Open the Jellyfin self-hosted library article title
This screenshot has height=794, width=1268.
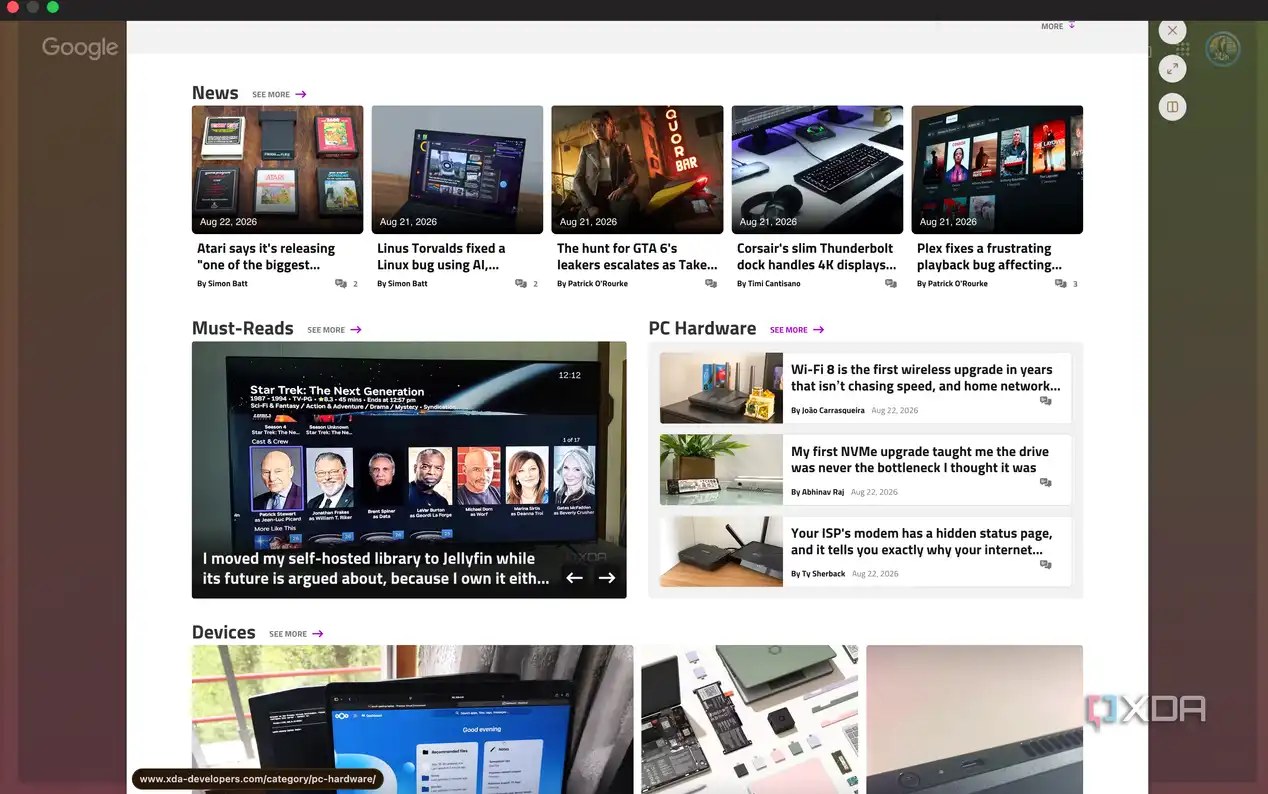[376, 568]
